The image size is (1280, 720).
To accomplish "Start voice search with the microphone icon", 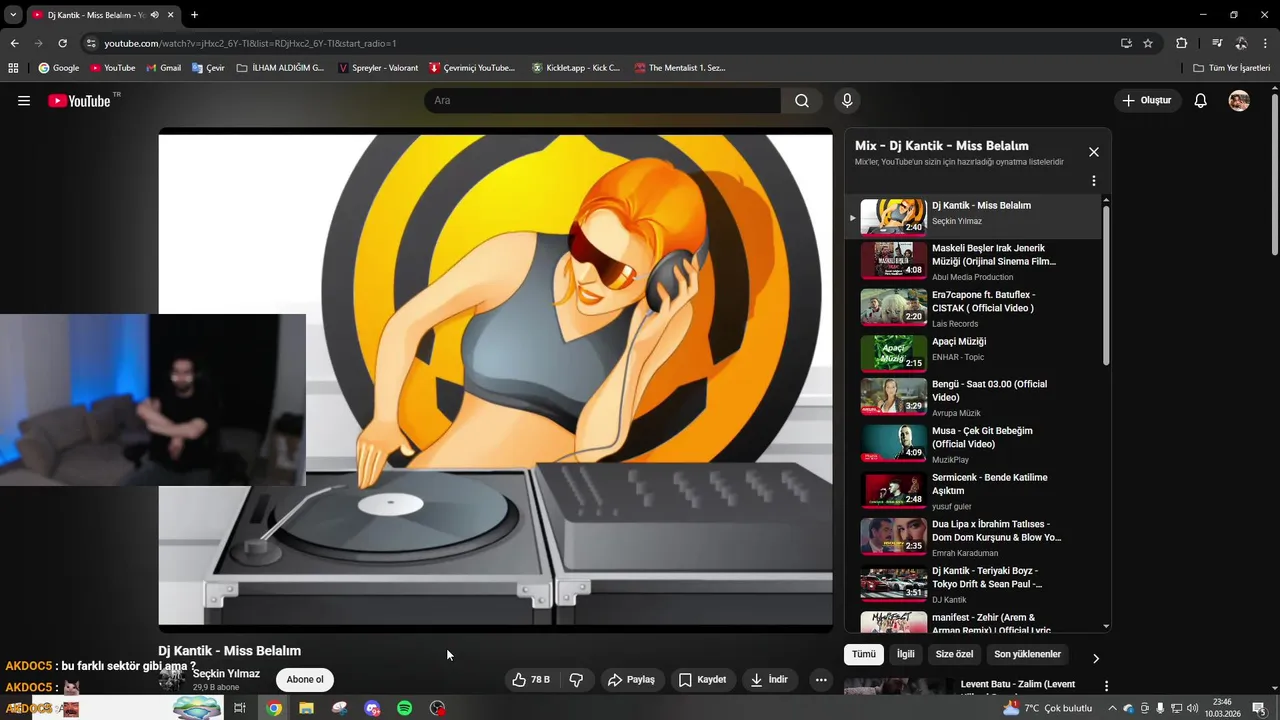I will (847, 101).
